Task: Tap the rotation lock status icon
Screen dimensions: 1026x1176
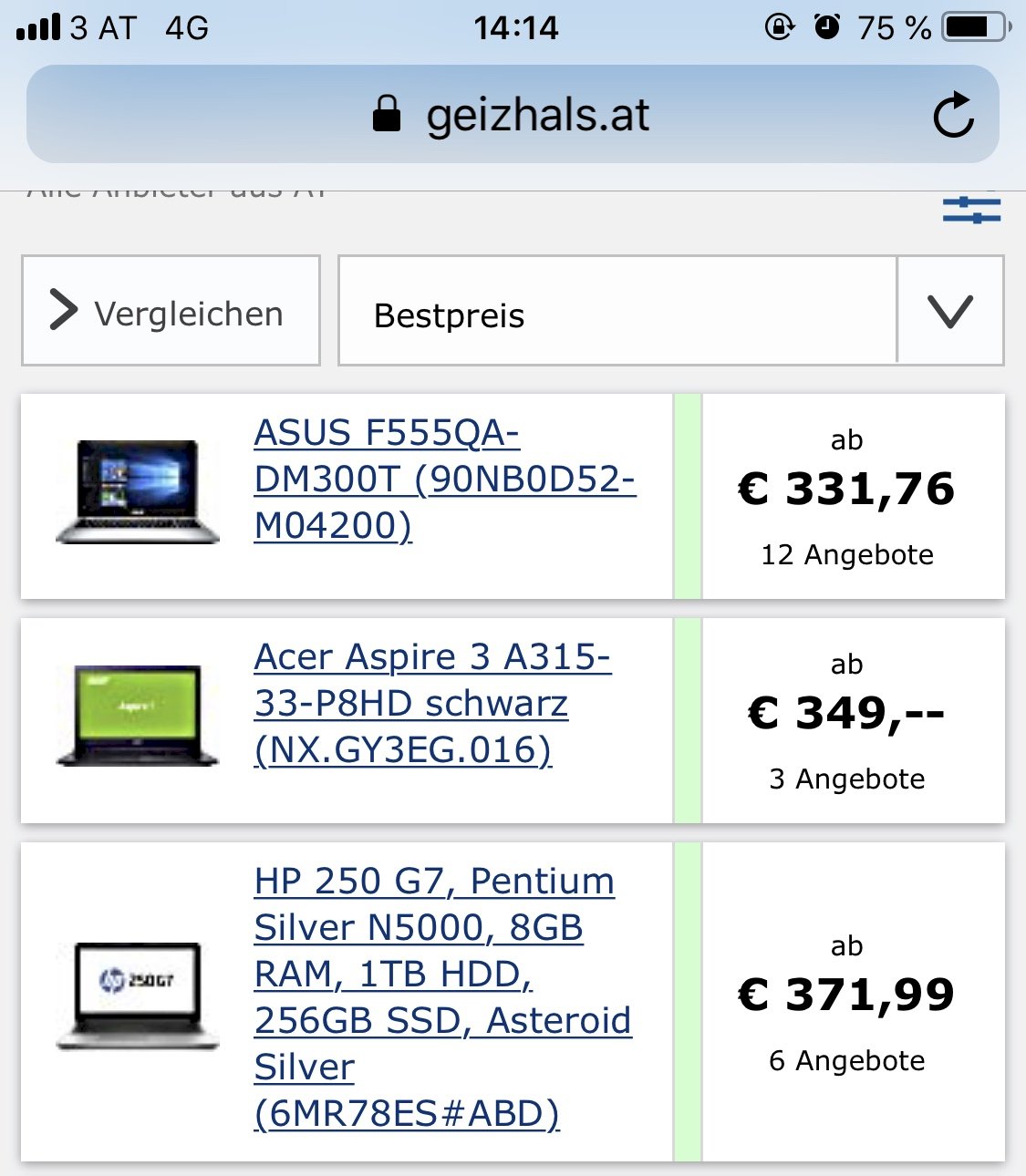Action: [779, 27]
